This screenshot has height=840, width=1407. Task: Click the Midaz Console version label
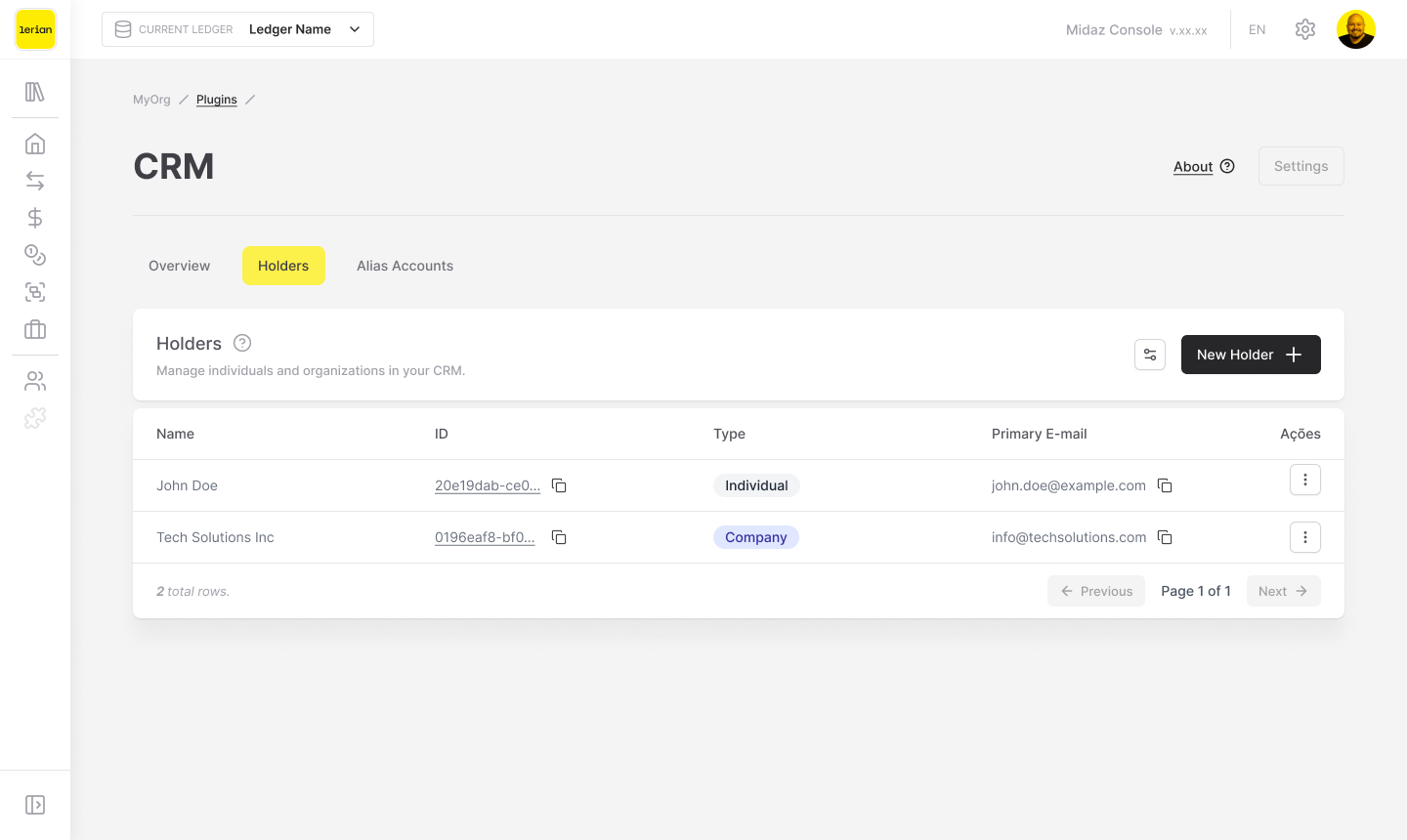(x=1136, y=30)
